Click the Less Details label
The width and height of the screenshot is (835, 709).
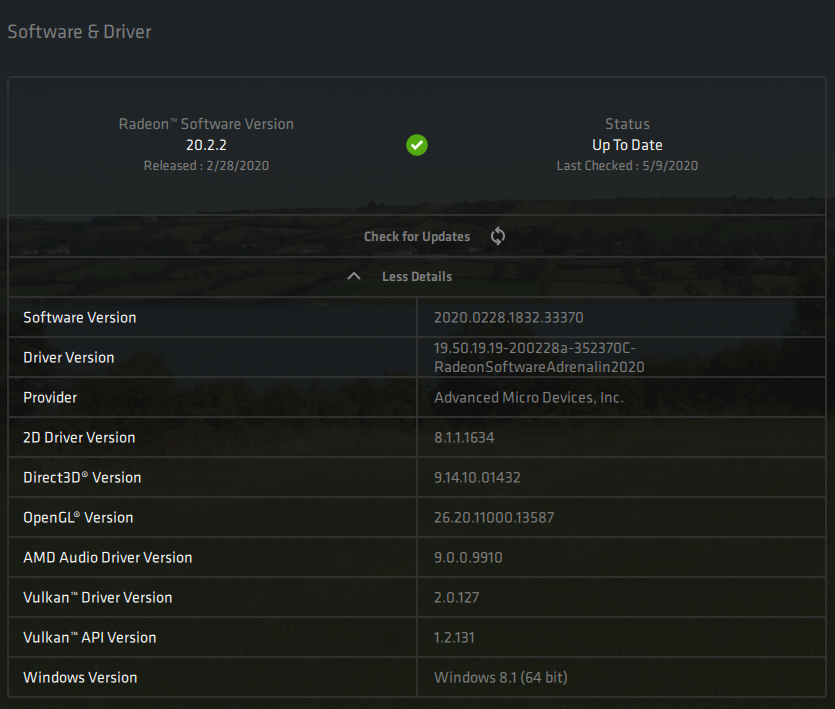[x=417, y=276]
